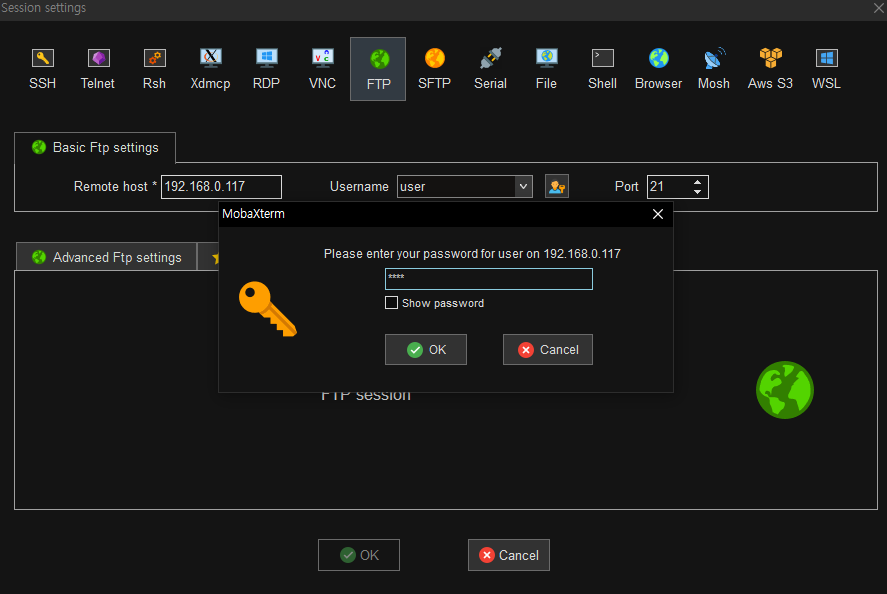This screenshot has height=594, width=887.
Task: Confirm password with dialog OK button
Action: point(426,350)
